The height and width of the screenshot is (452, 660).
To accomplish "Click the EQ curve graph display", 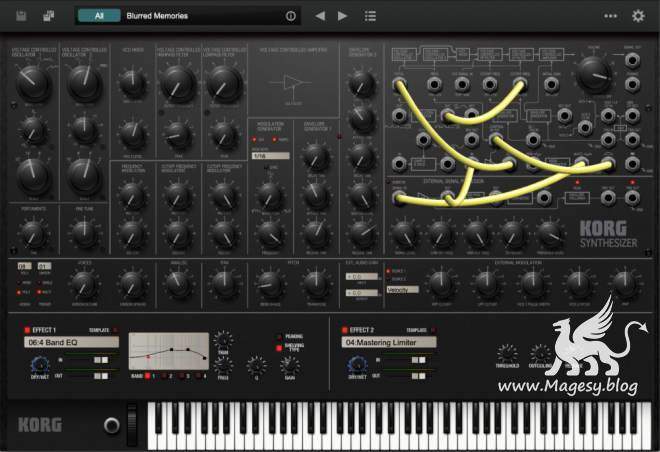I will click(168, 351).
